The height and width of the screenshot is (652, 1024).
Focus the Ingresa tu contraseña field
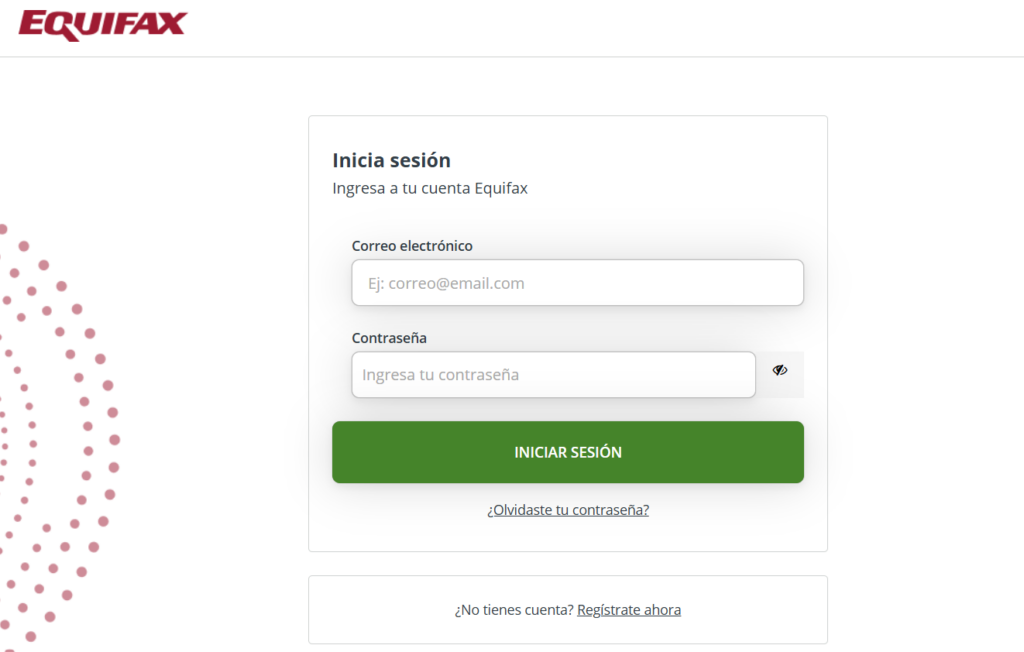pos(553,374)
